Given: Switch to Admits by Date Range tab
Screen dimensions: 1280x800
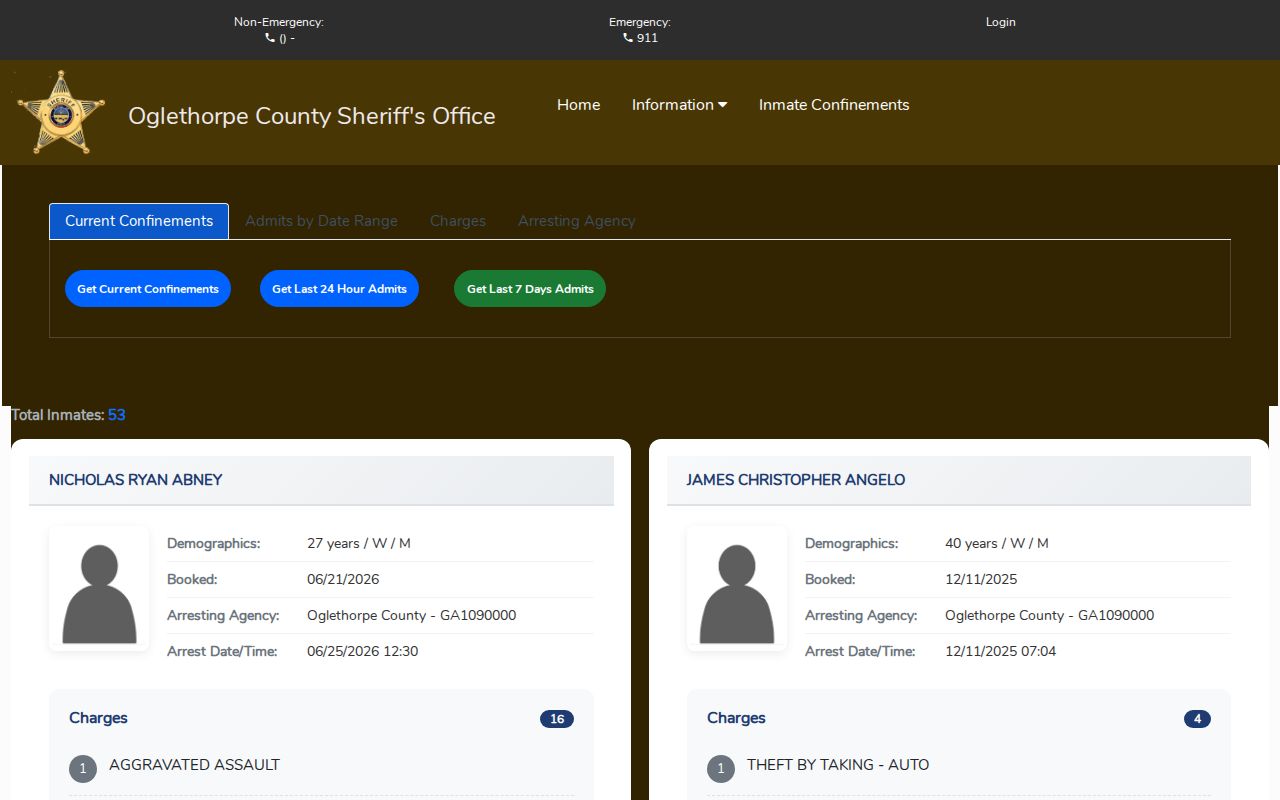Looking at the screenshot, I should (x=321, y=221).
